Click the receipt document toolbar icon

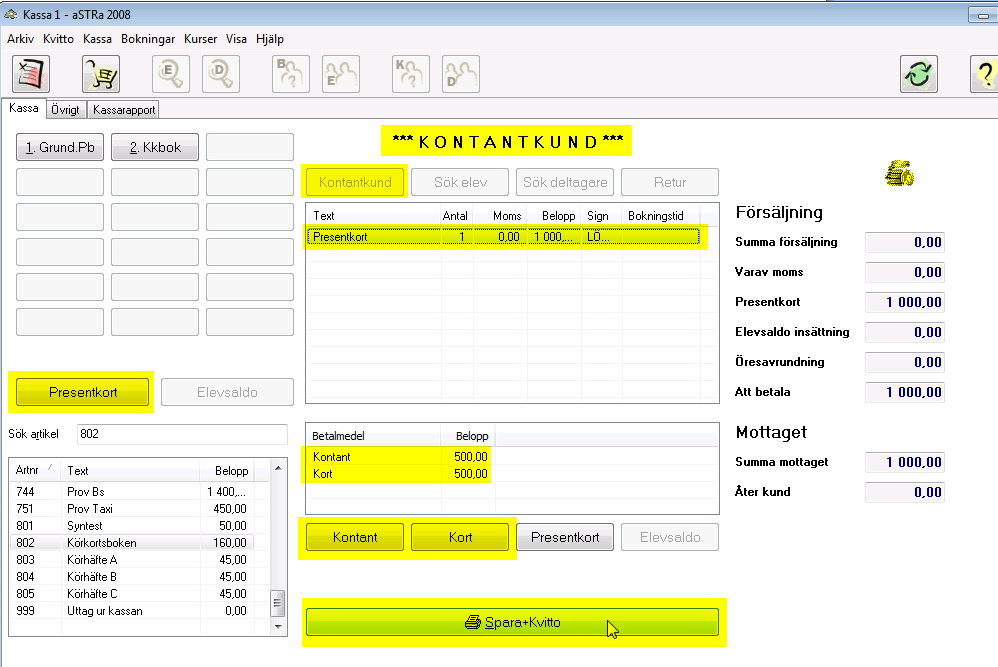pos(31,74)
